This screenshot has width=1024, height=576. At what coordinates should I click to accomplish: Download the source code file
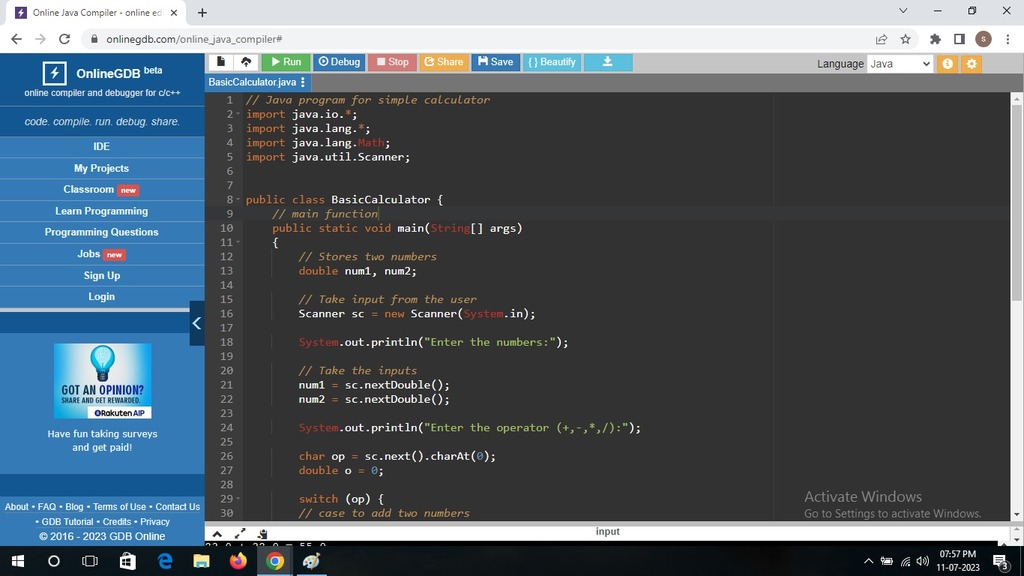pyautogui.click(x=607, y=62)
